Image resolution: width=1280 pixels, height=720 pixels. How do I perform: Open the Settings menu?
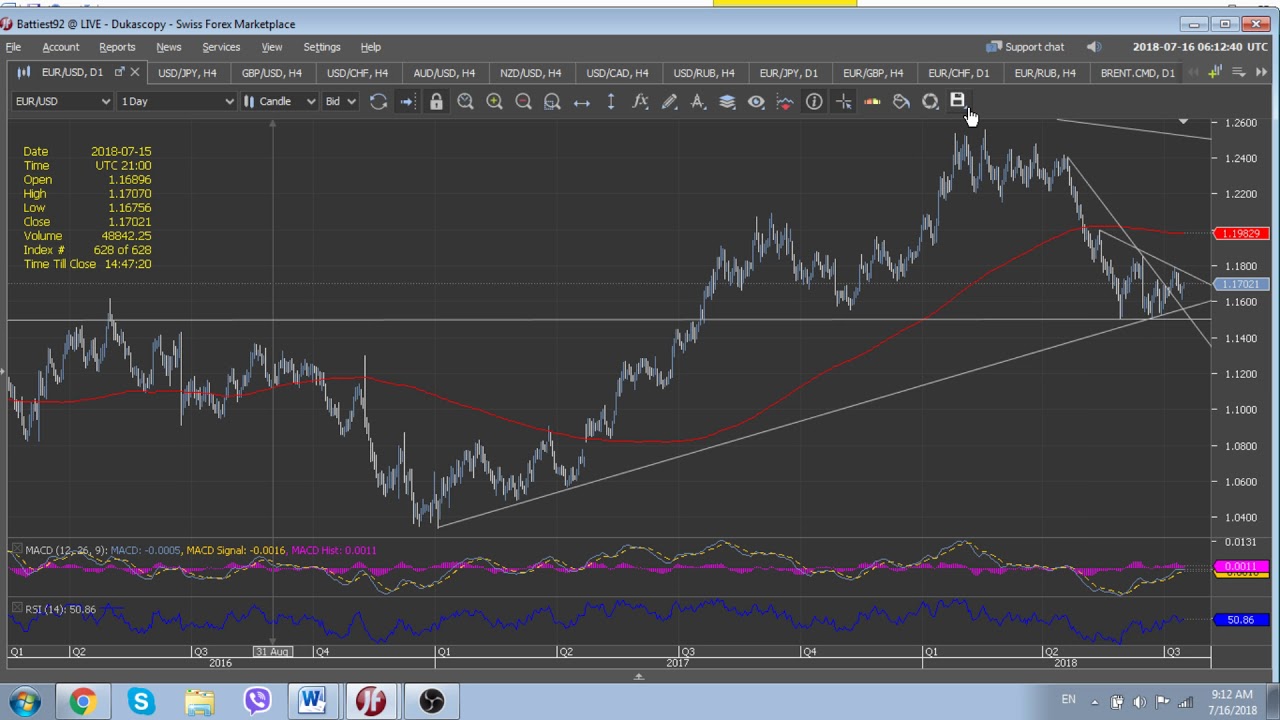(x=322, y=47)
